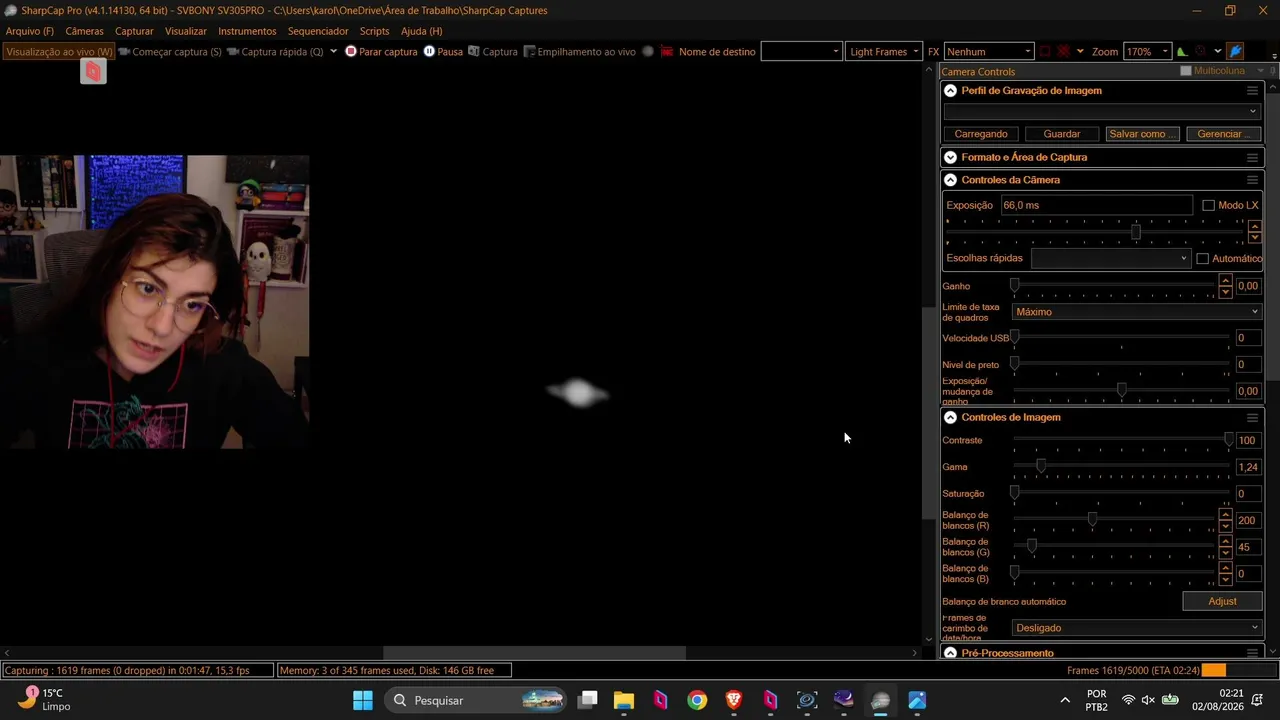
Task: Click the Guardar button
Action: 1062,134
